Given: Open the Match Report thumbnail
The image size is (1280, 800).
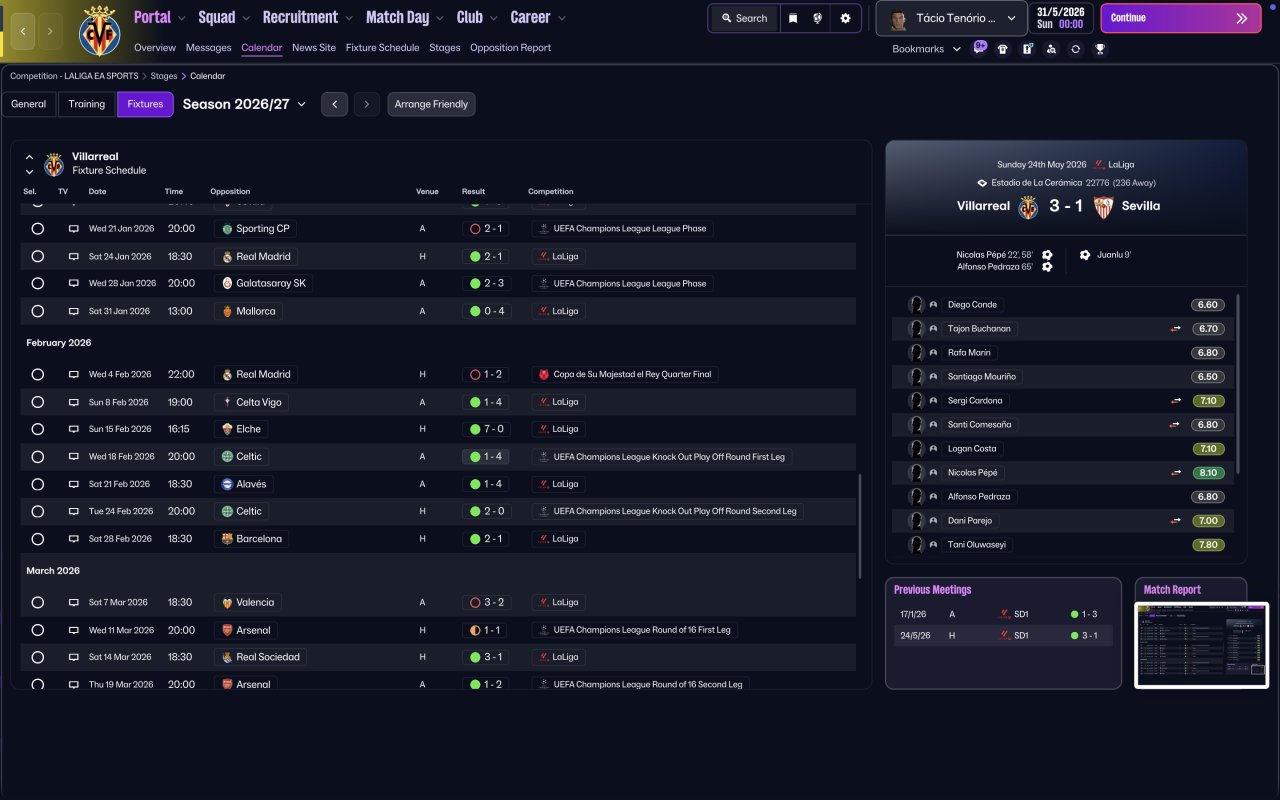Looking at the screenshot, I should 1202,645.
